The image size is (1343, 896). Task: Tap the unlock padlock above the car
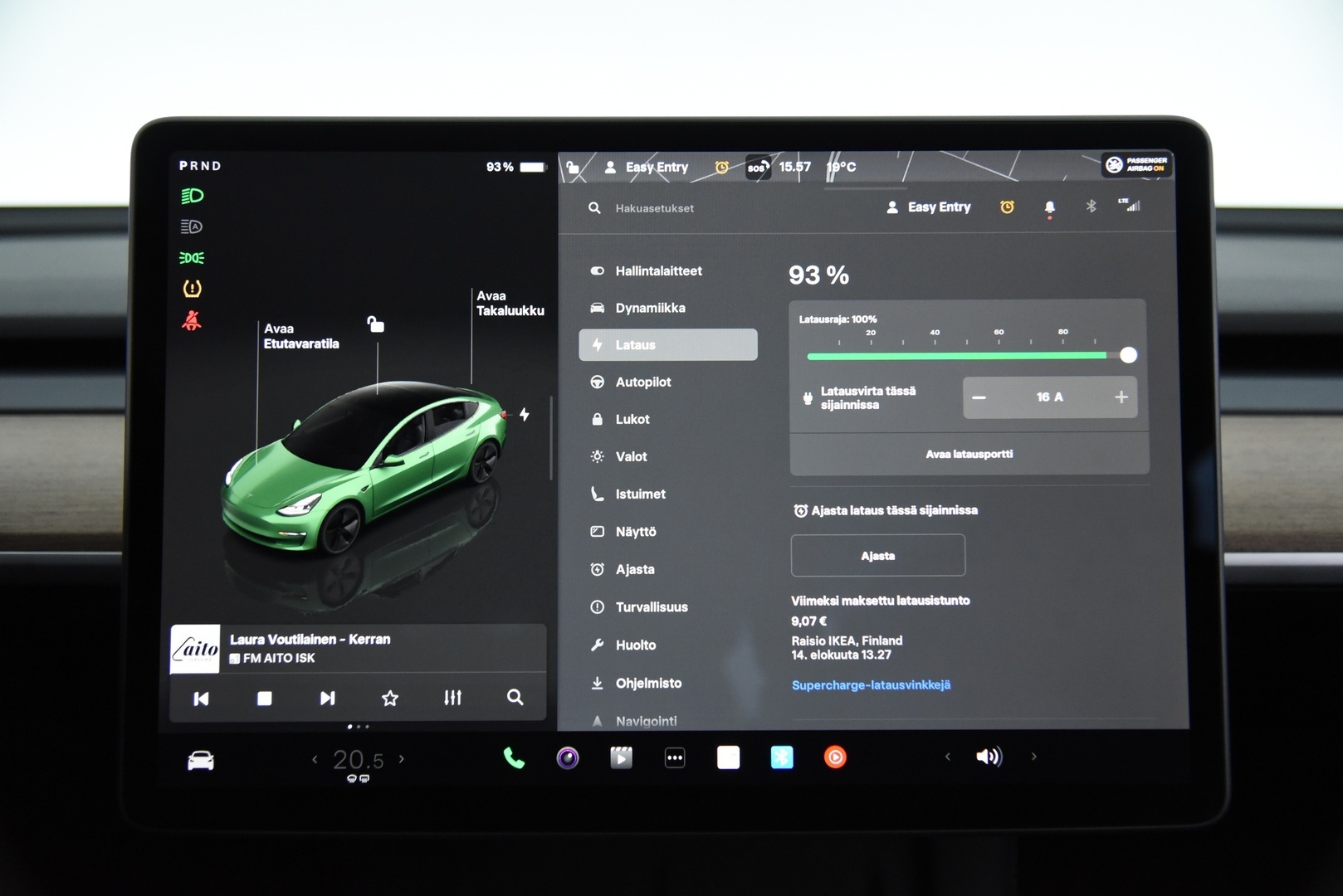point(375,325)
